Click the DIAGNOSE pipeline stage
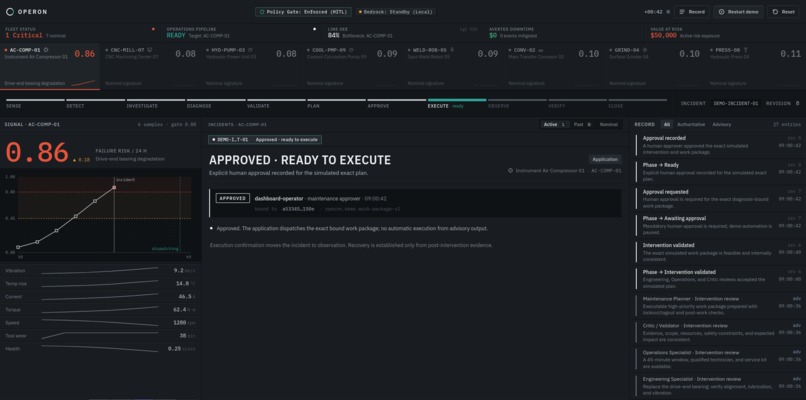 coord(216,103)
